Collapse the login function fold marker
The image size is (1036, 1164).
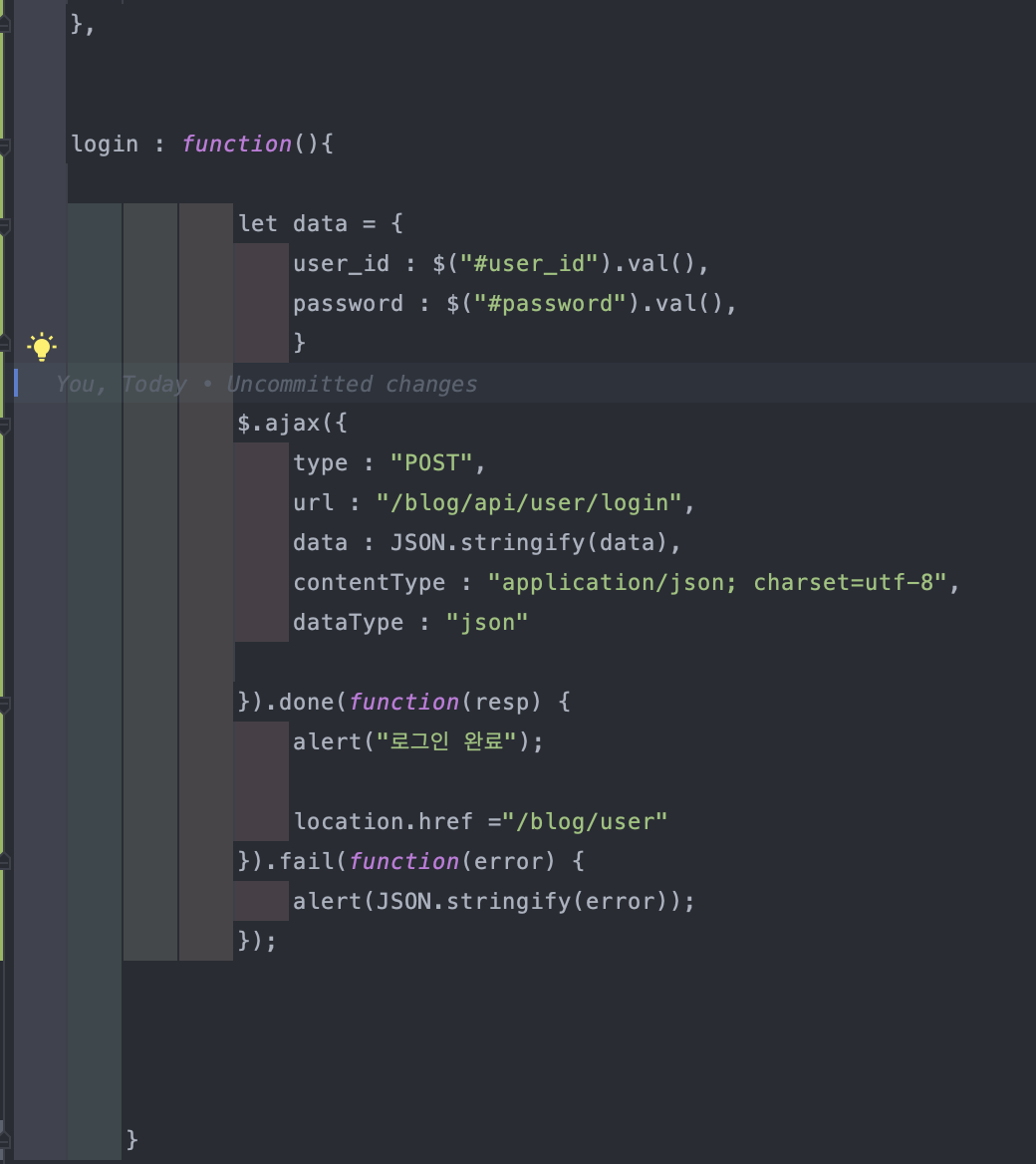pyautogui.click(x=4, y=145)
